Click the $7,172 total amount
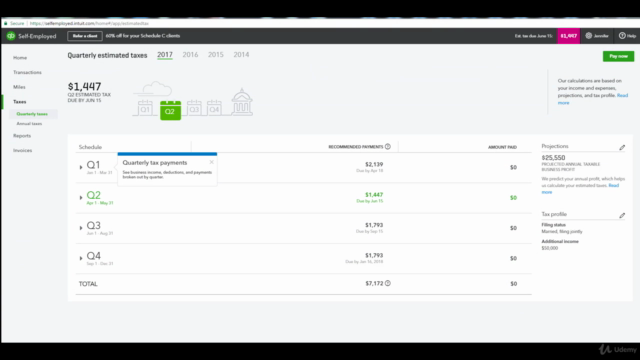 click(x=374, y=283)
